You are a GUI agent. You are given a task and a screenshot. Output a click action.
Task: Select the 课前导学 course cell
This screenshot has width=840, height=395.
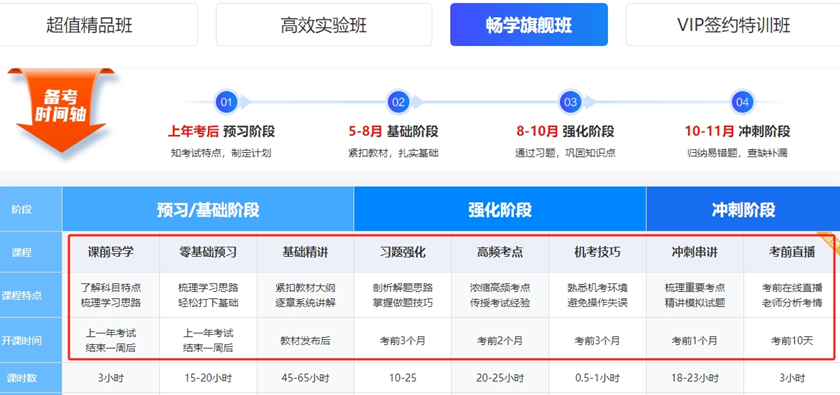[111, 252]
